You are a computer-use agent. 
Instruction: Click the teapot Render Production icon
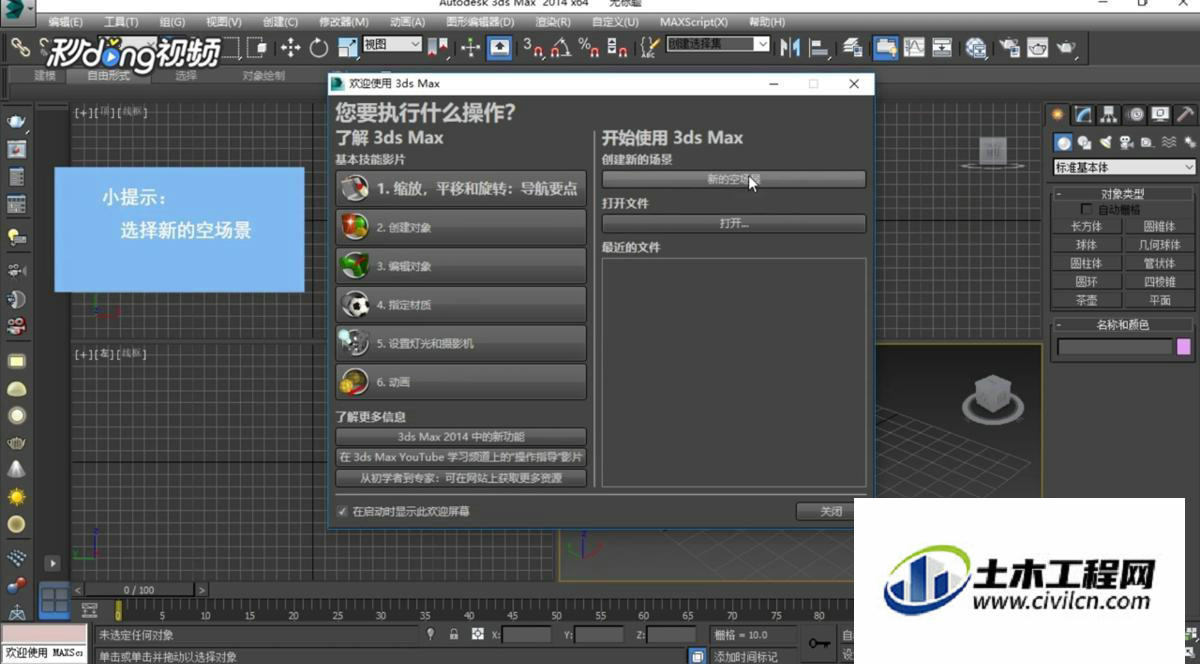click(1066, 47)
